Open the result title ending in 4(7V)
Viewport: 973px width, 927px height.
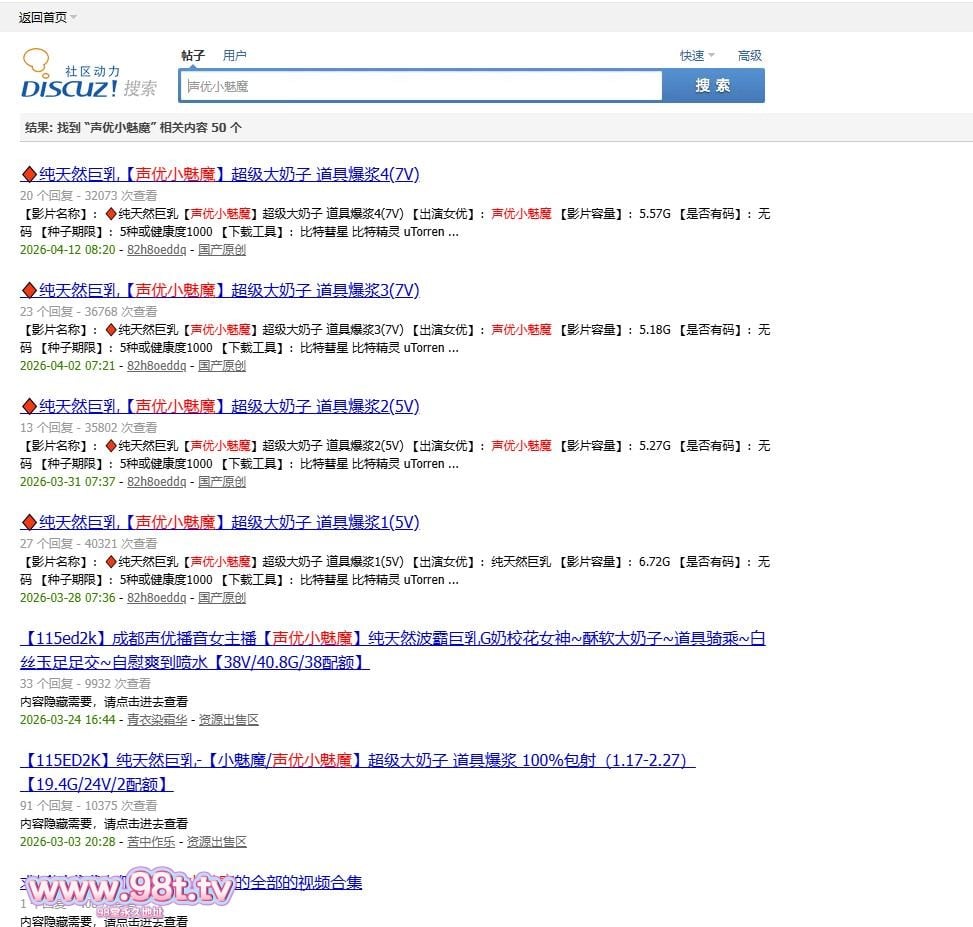click(x=228, y=174)
